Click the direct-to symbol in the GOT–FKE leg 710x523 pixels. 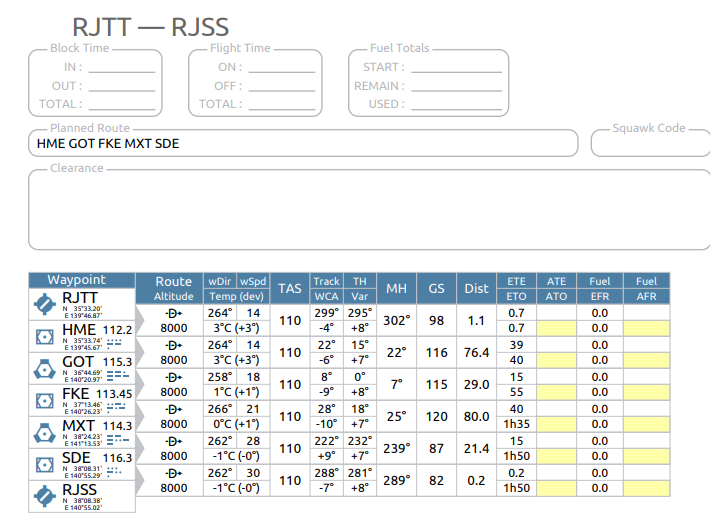[173, 377]
